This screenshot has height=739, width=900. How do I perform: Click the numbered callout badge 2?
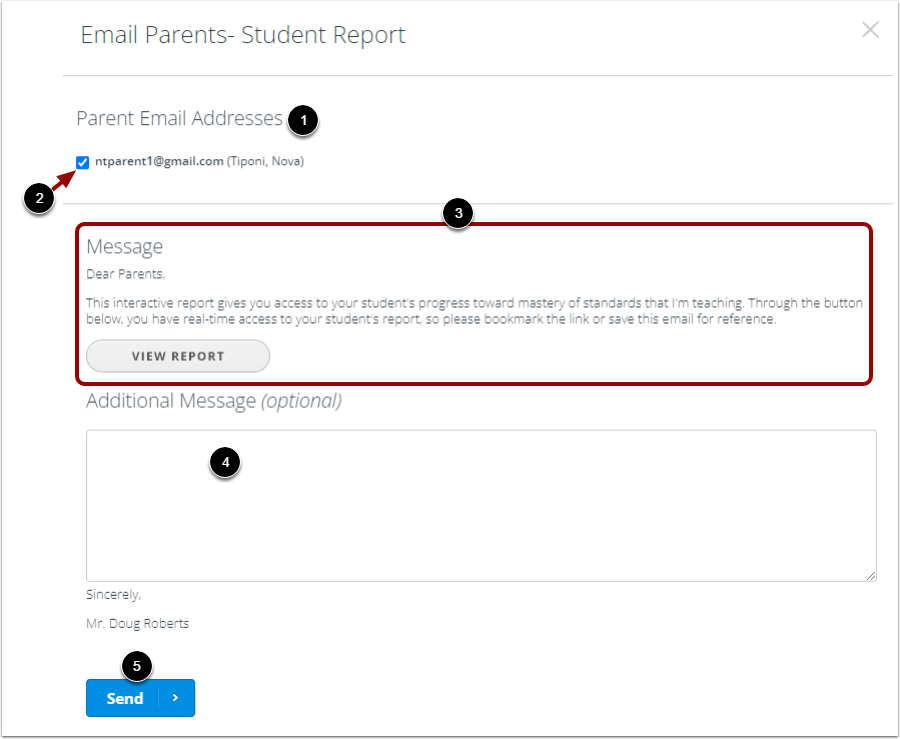point(38,199)
